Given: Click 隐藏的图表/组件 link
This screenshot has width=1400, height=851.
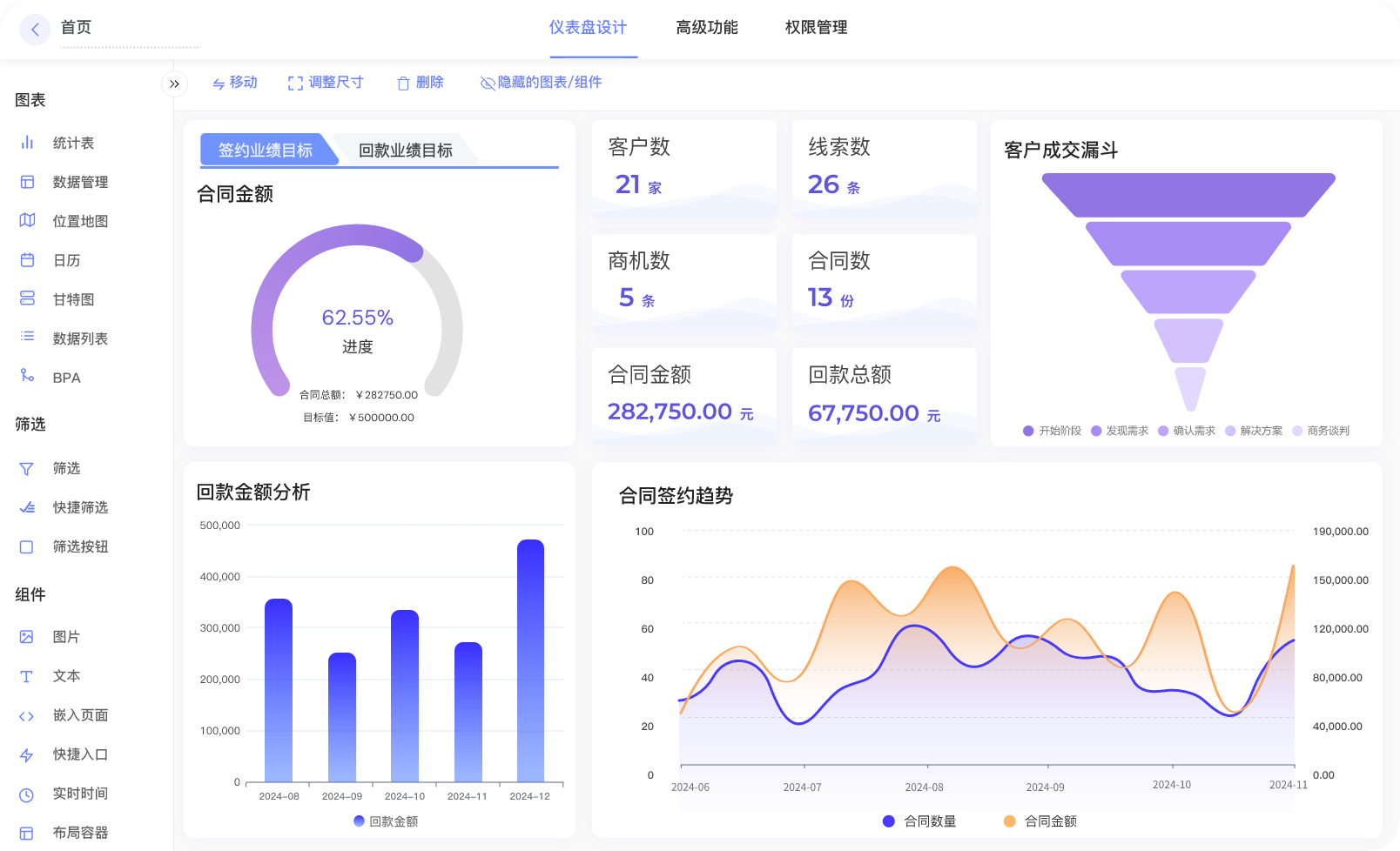Looking at the screenshot, I should pos(549,82).
